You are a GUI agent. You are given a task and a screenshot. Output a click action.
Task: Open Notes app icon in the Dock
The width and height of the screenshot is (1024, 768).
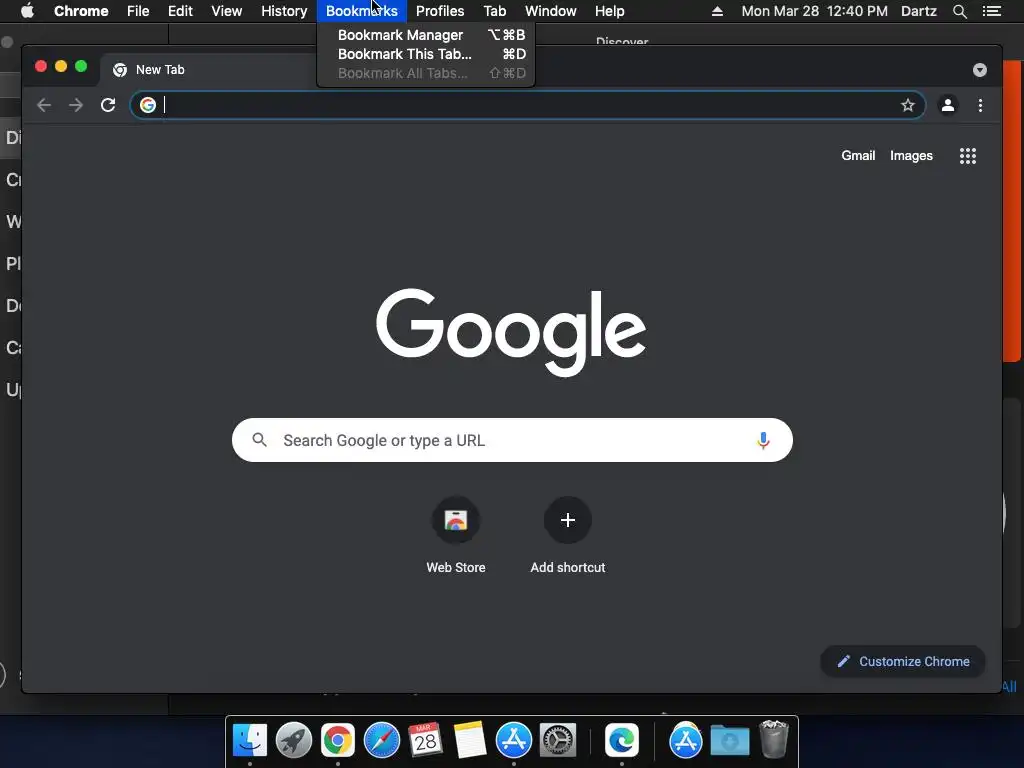(470, 741)
